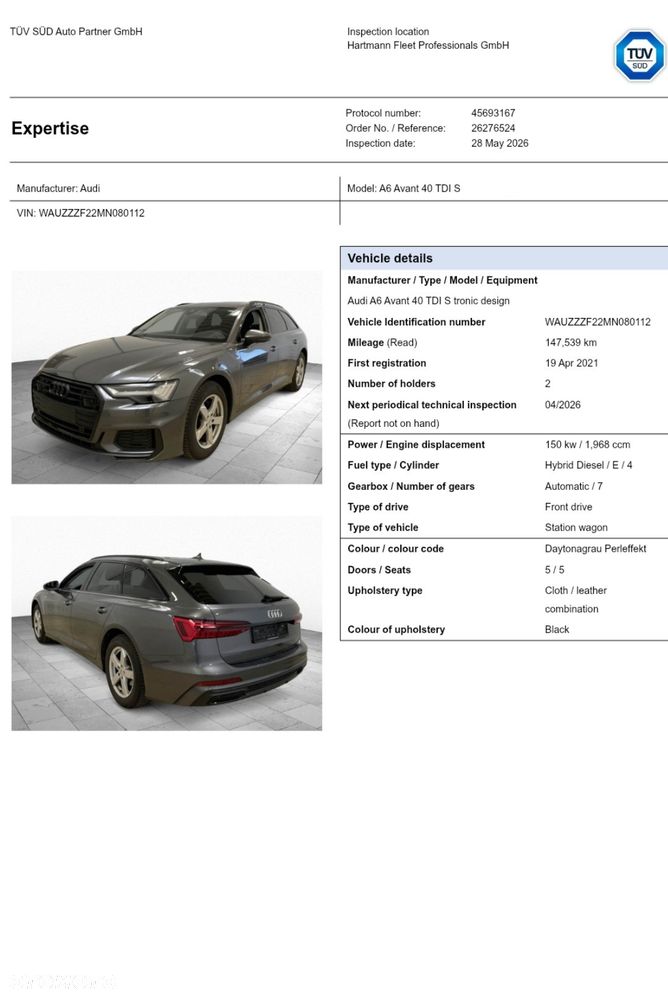The width and height of the screenshot is (668, 999).
Task: Select colour 'Daytonagrau Perleffekt'
Action: (595, 549)
